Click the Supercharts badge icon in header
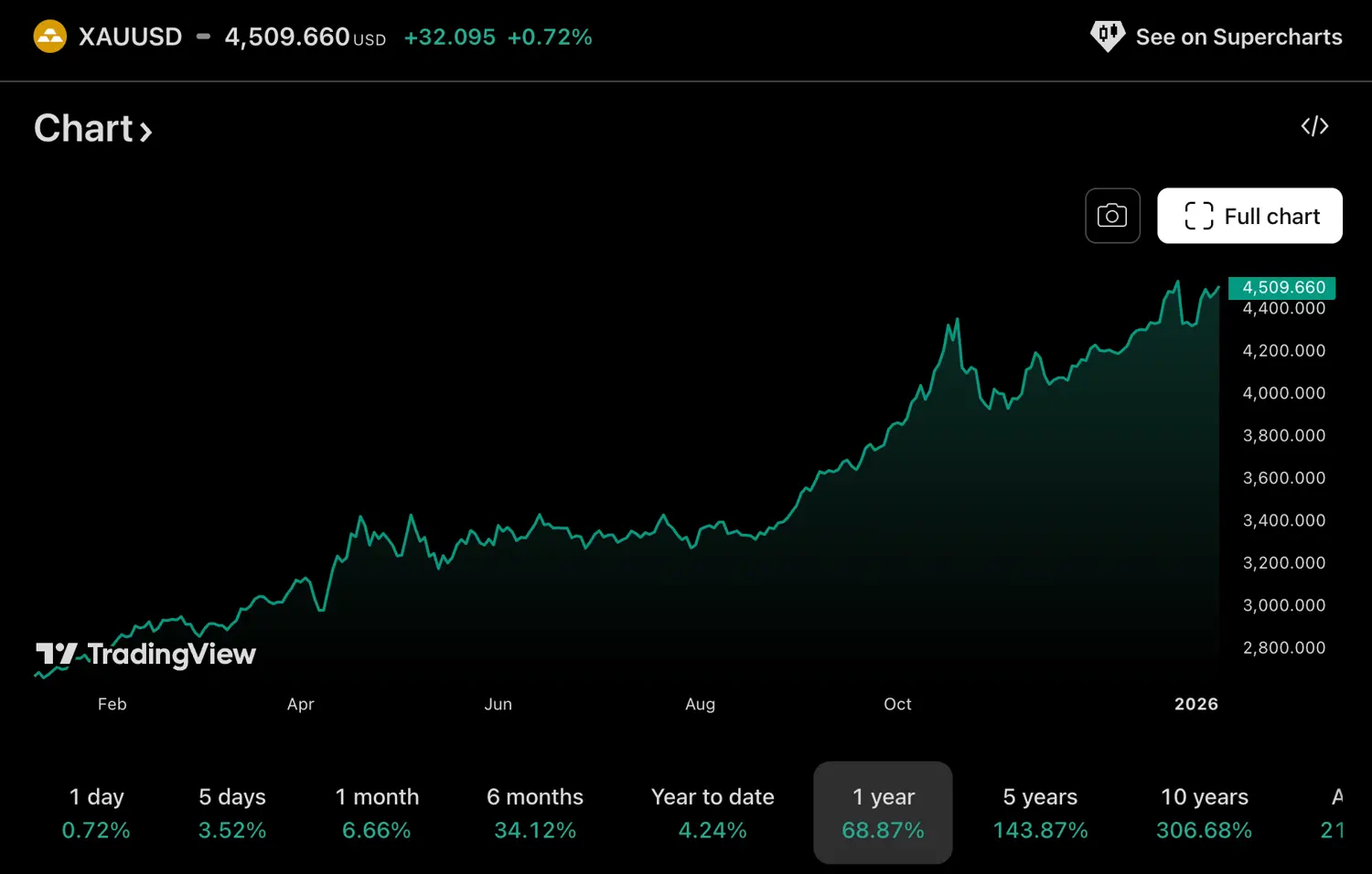Screen dimensions: 1372x874 (1107, 37)
